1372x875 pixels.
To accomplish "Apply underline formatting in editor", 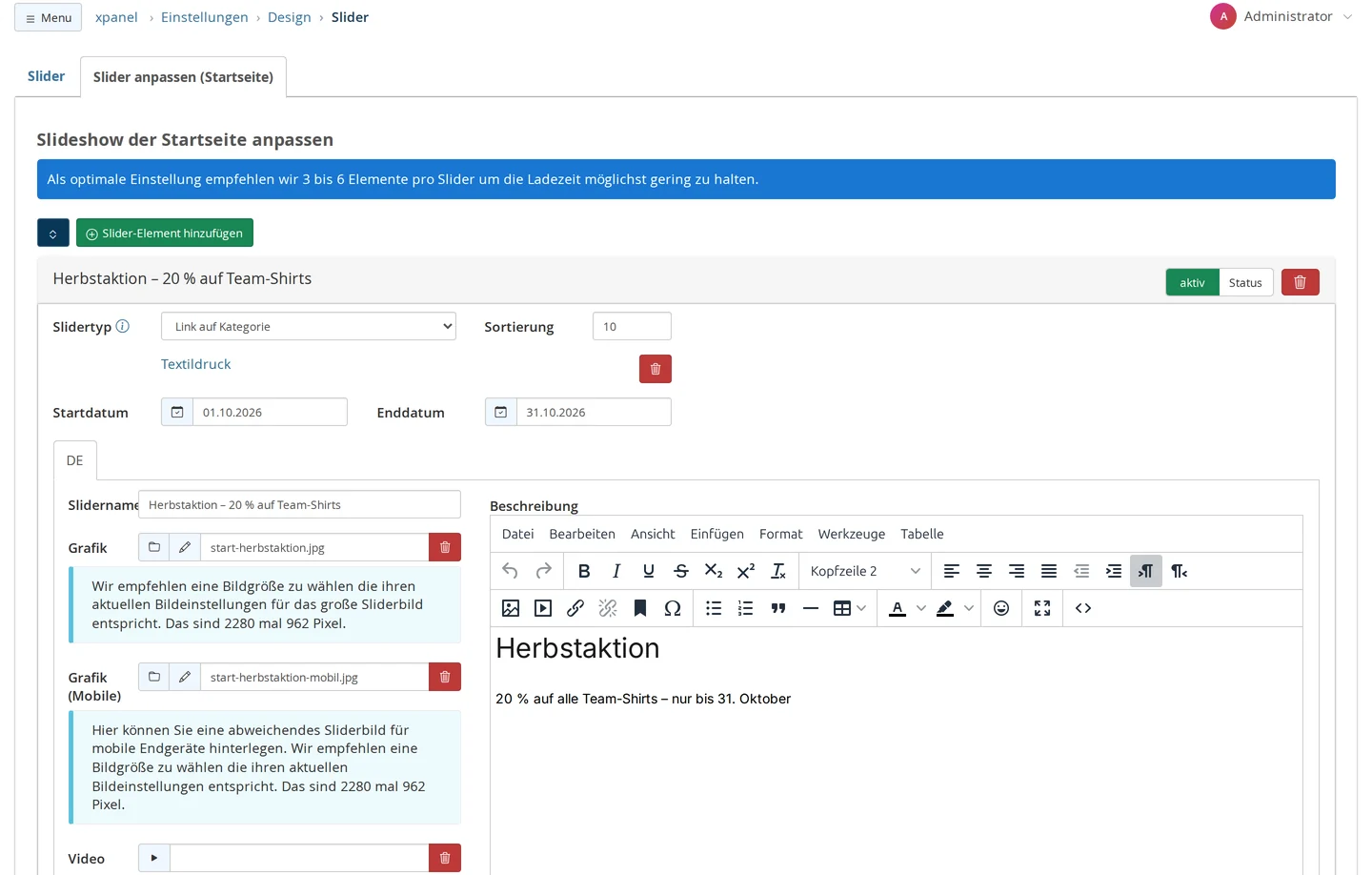I will (649, 571).
